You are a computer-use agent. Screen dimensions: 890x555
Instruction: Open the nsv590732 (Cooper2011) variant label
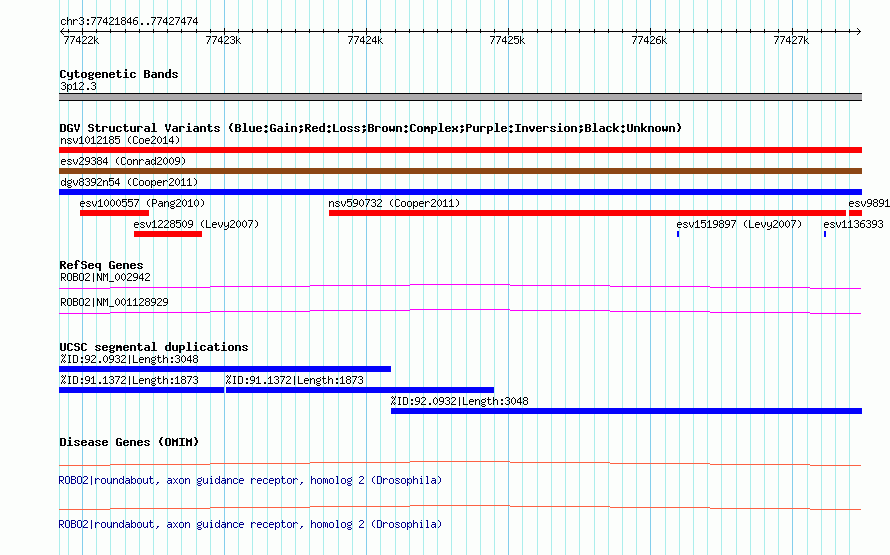tap(394, 203)
